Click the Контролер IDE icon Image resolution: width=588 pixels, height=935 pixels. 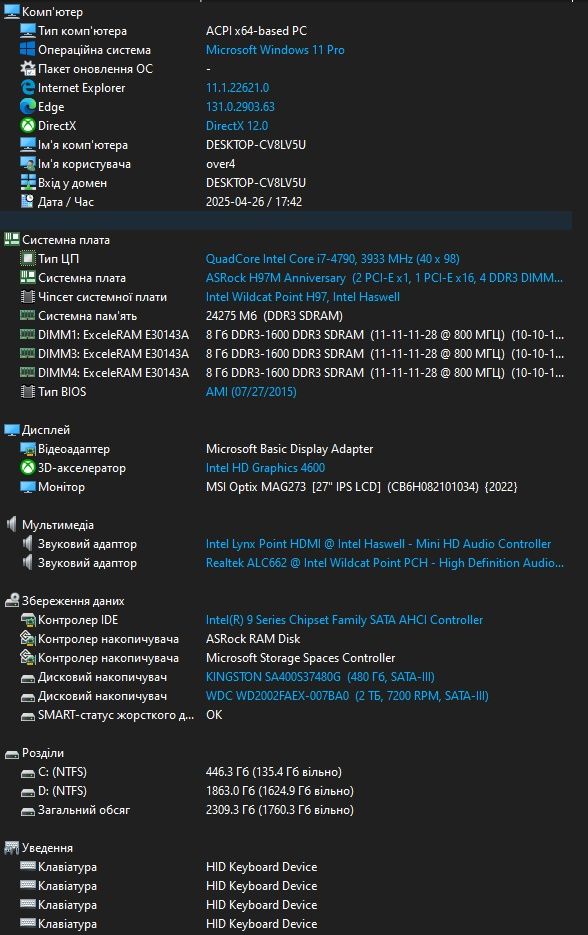pyautogui.click(x=27, y=620)
